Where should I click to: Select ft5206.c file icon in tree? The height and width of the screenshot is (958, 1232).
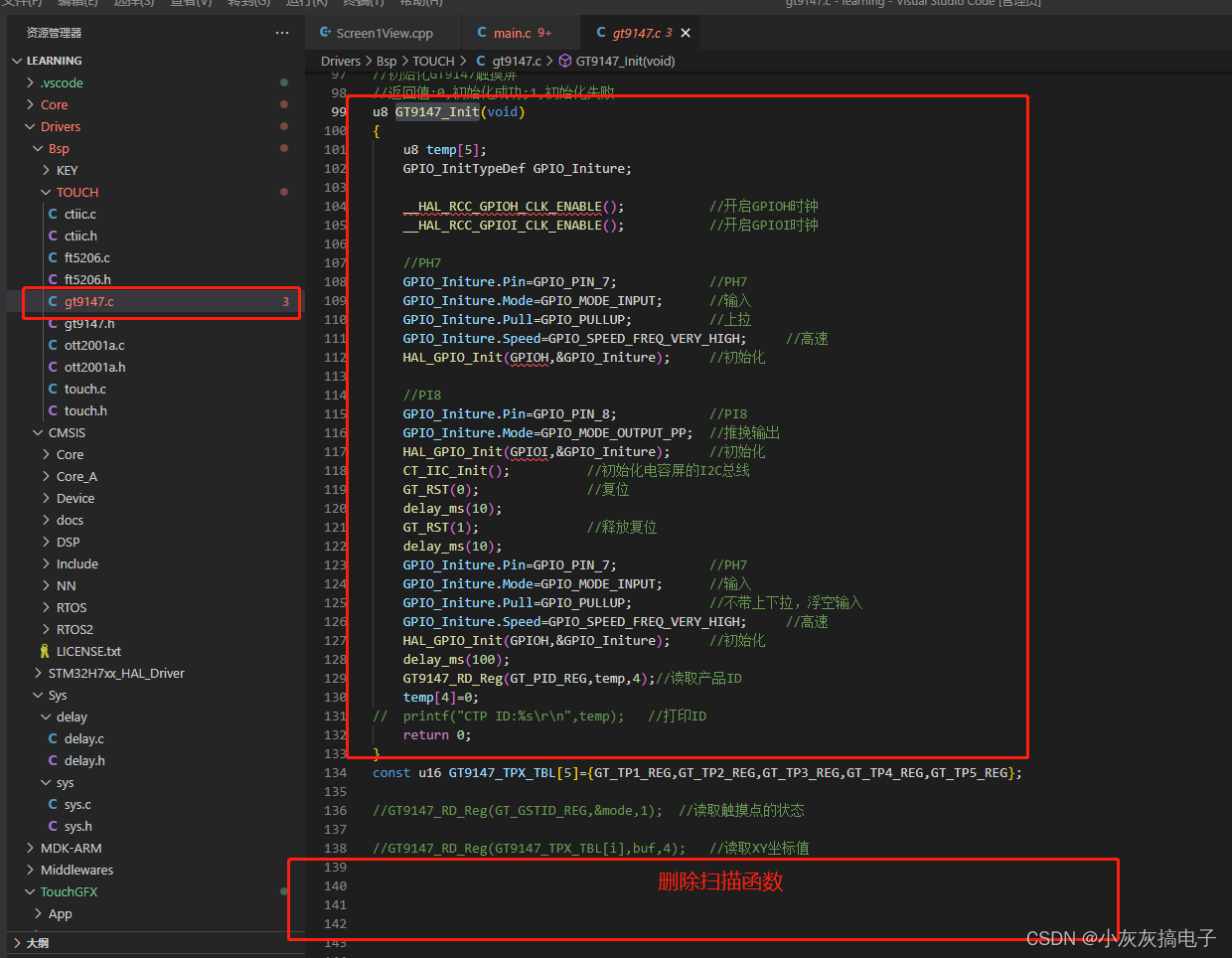click(53, 257)
